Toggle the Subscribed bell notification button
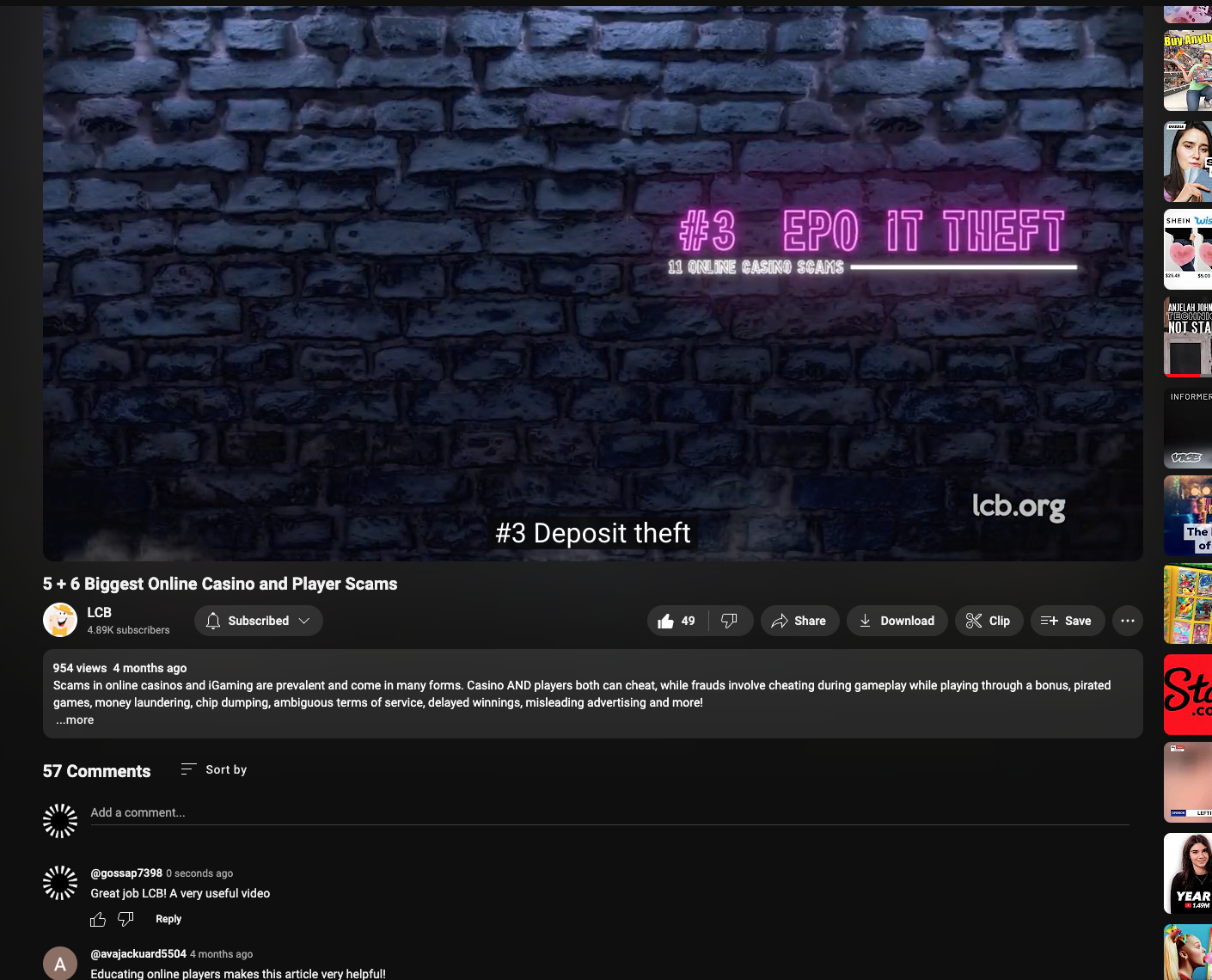This screenshot has height=980, width=1212. point(213,621)
